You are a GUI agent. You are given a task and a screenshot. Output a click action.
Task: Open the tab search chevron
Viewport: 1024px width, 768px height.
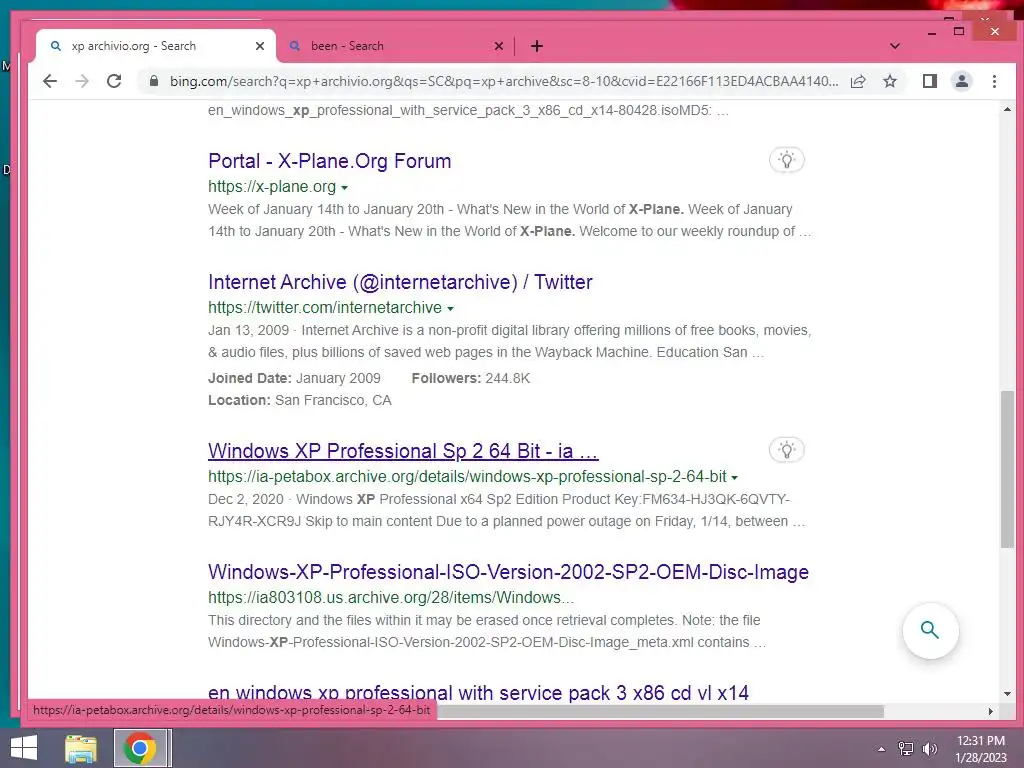[x=895, y=46]
